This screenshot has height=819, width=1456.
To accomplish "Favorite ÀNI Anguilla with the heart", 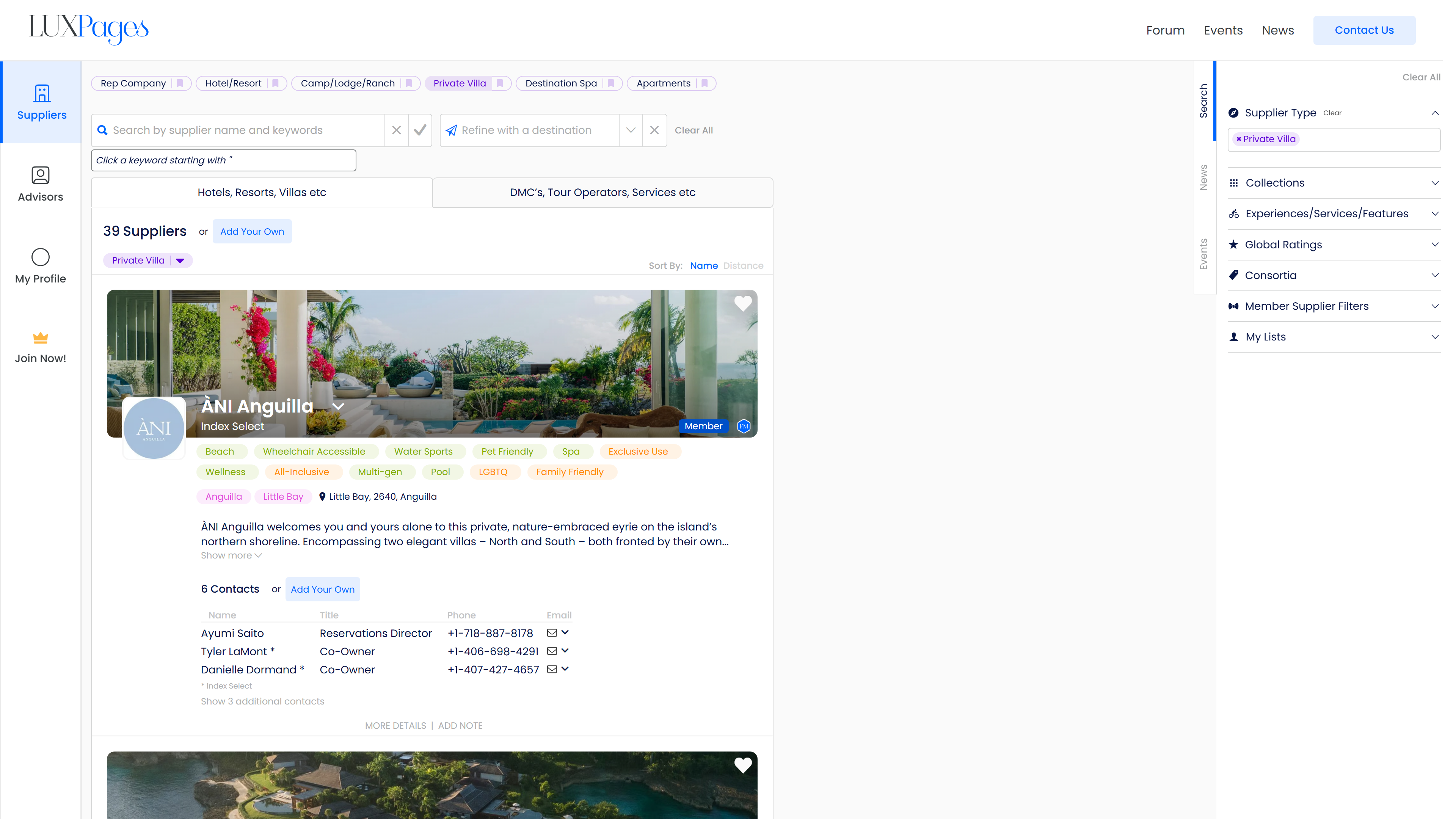I will coord(743,303).
